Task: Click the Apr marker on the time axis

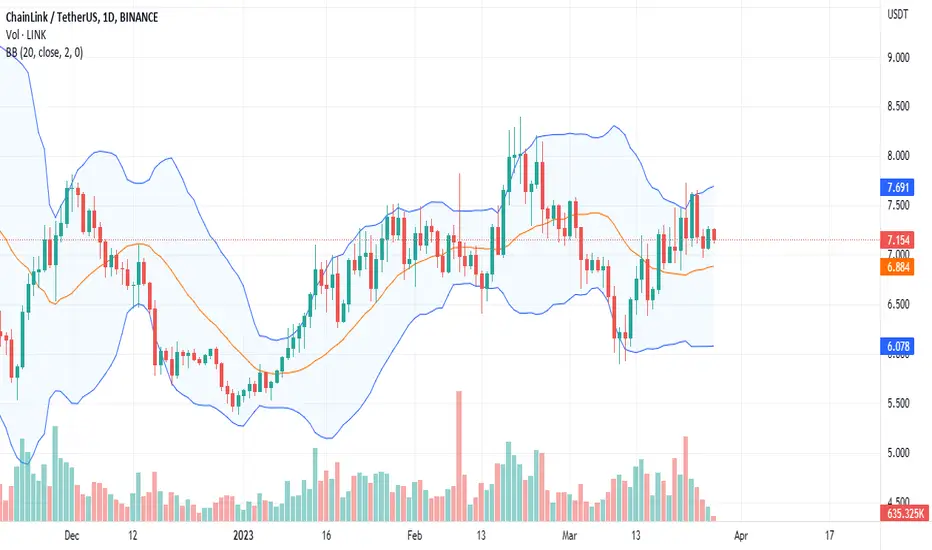Action: [741, 535]
